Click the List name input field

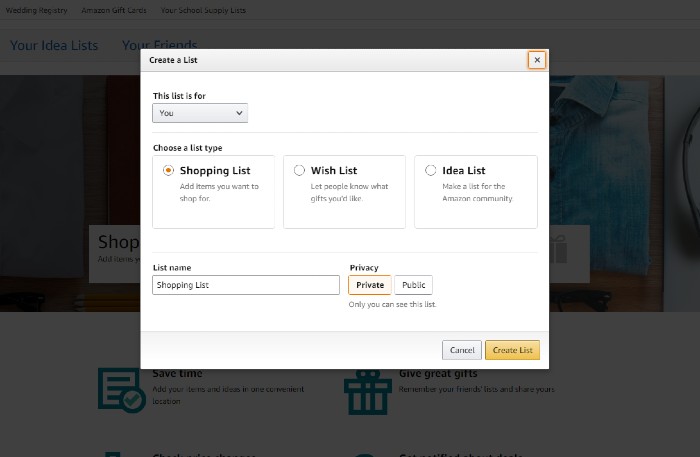(246, 285)
